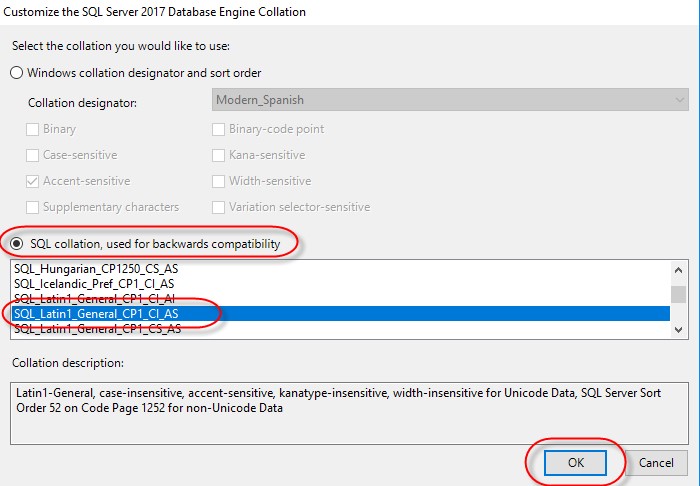Toggle the Binary-code point checkbox
The image size is (700, 486).
[219, 129]
